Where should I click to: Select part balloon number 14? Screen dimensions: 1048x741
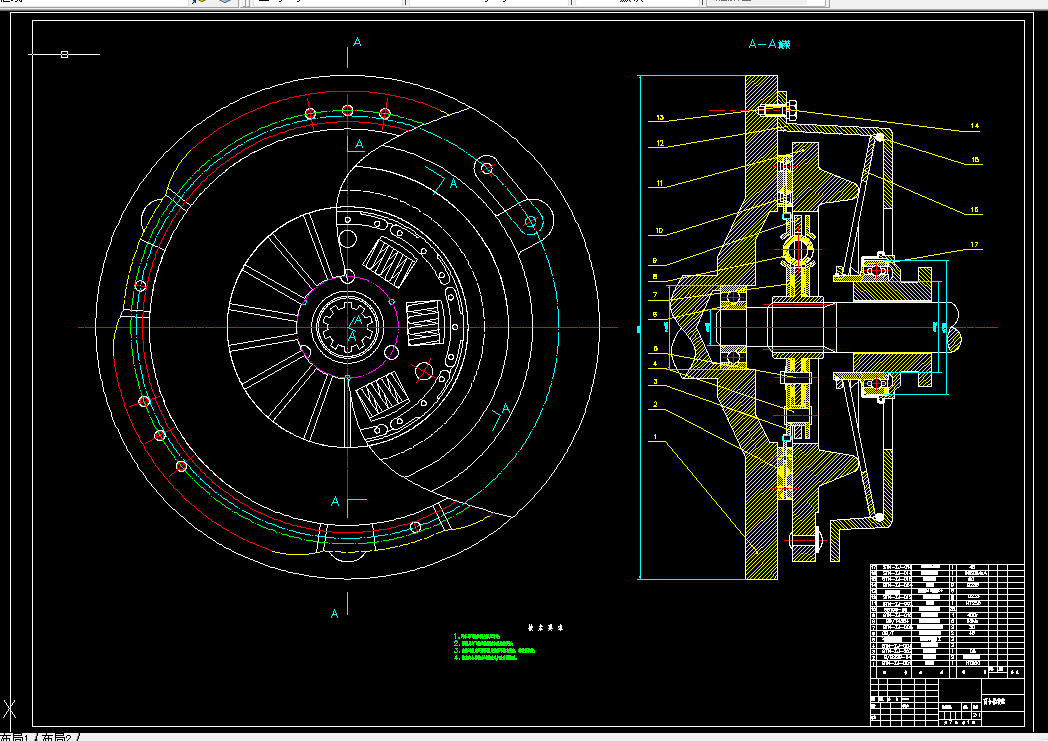[x=974, y=126]
